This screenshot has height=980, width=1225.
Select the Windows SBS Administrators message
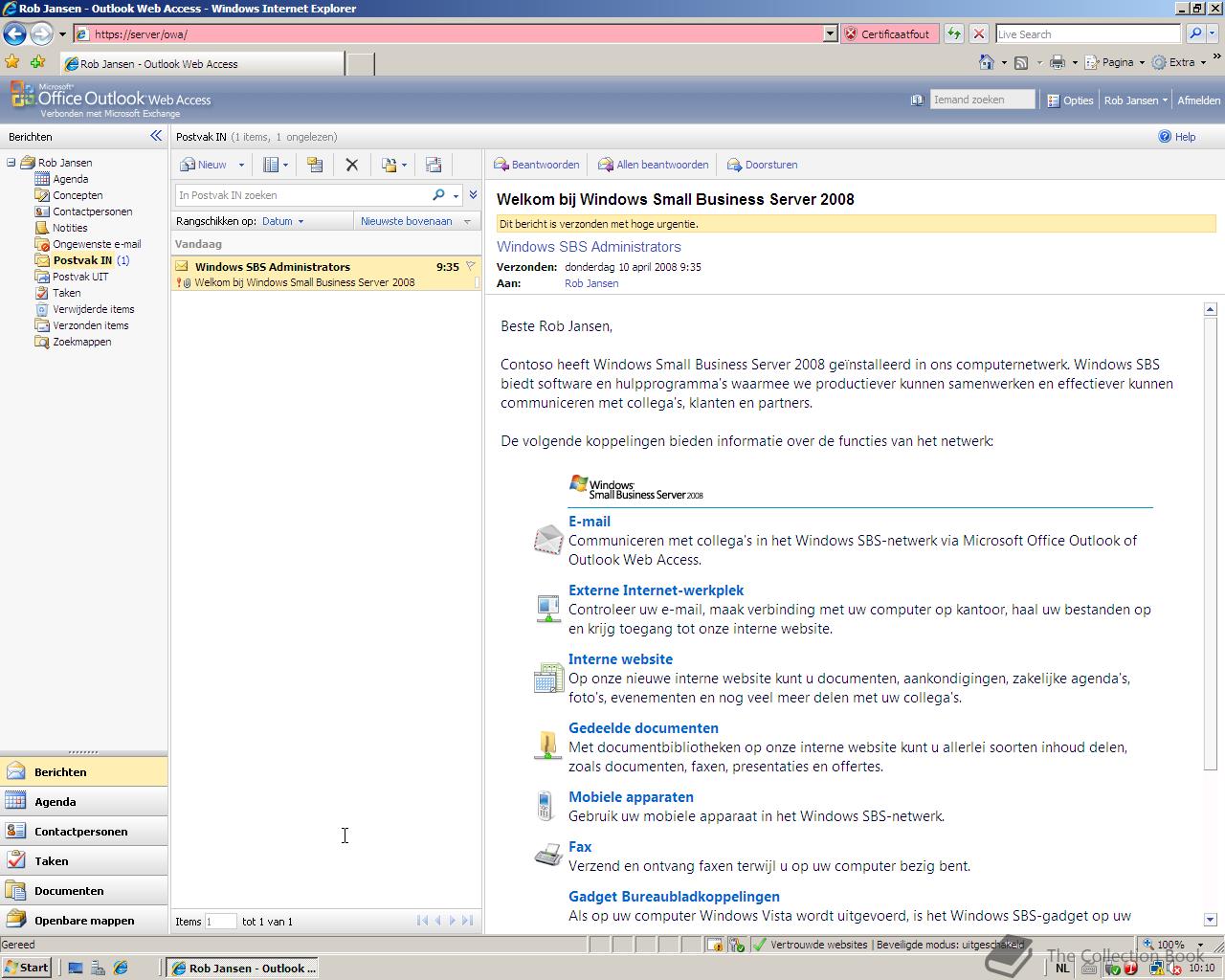click(325, 274)
